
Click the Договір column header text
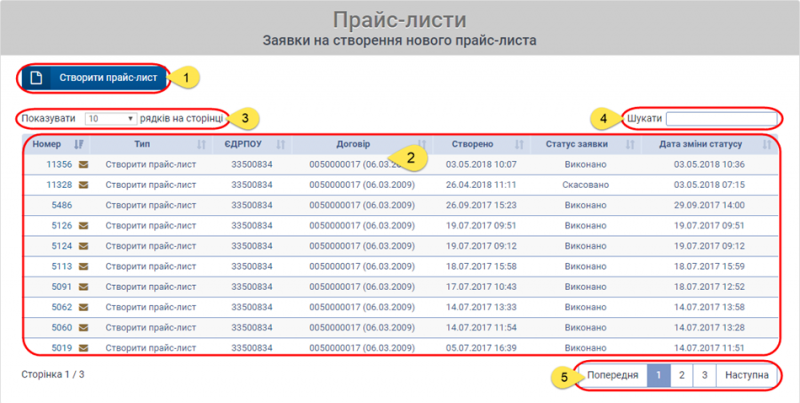[353, 144]
